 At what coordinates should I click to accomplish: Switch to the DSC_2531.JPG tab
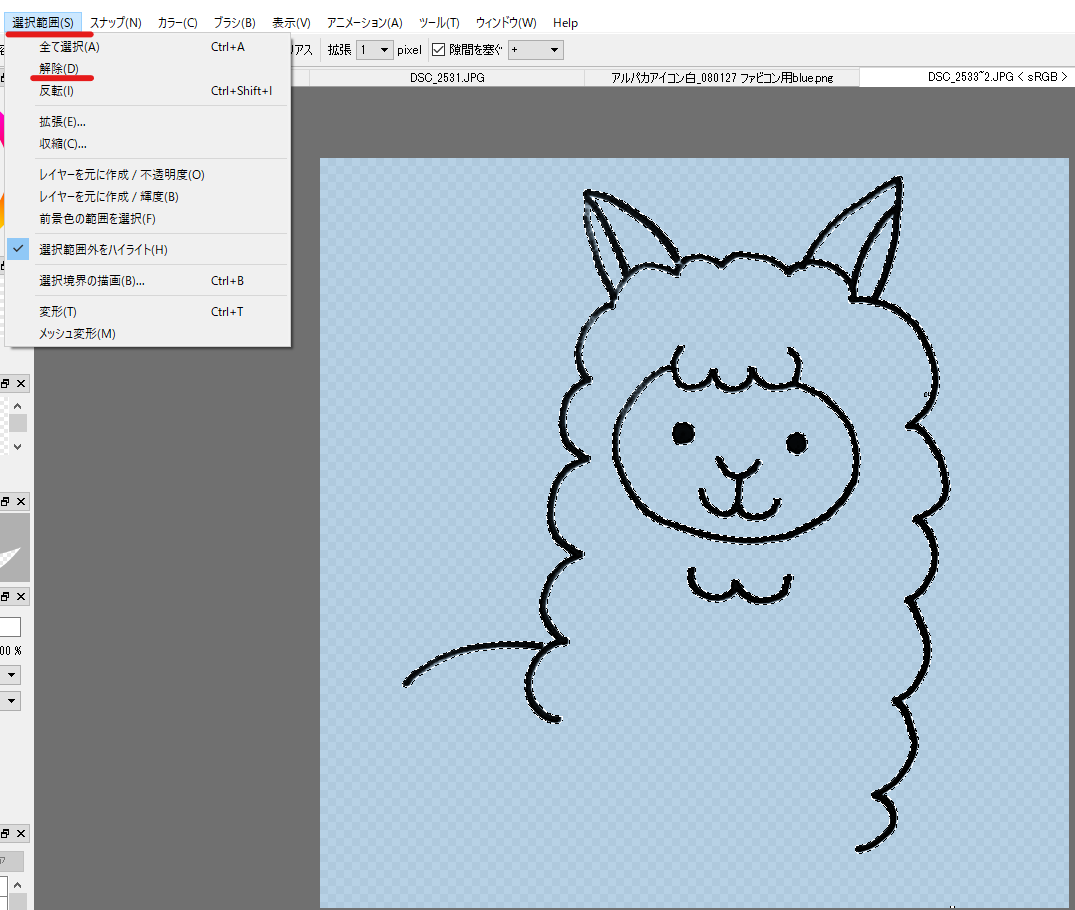[447, 77]
